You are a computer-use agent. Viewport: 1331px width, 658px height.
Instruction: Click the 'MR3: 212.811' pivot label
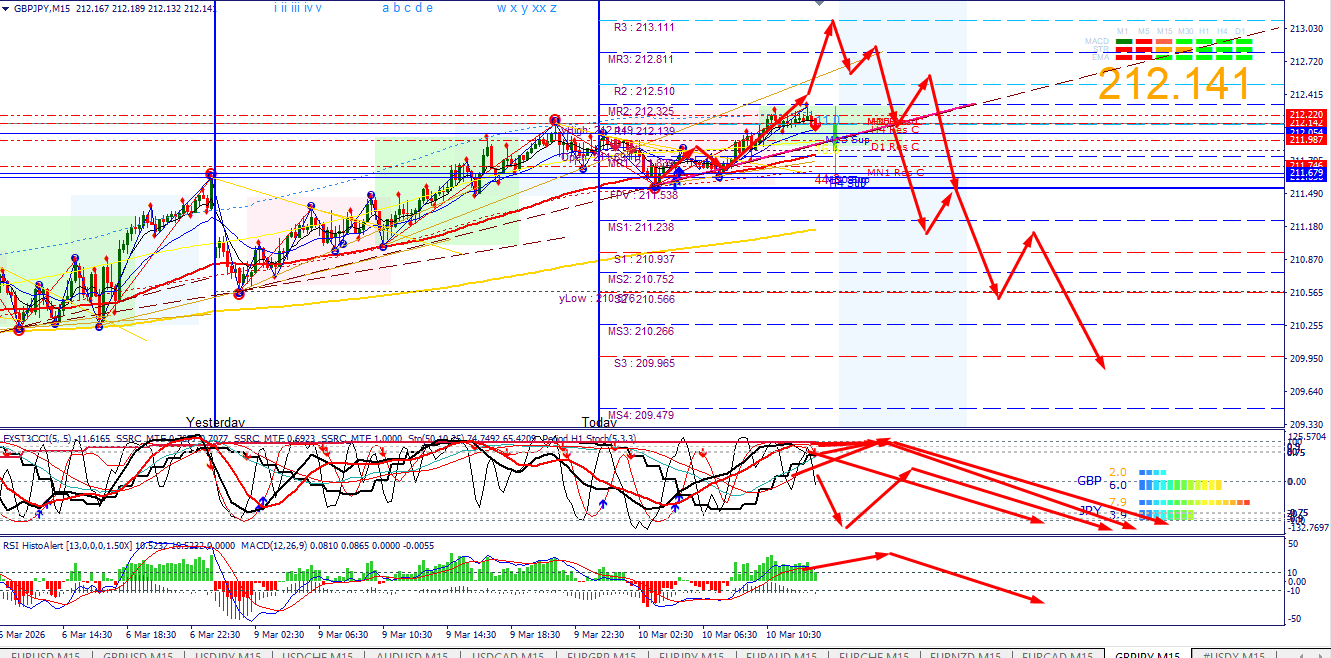641,59
